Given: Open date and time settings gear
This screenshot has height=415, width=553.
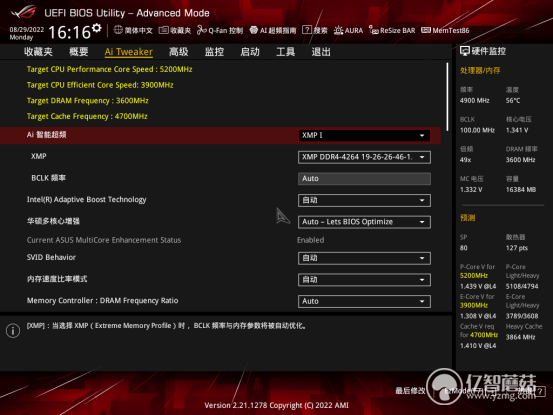Looking at the screenshot, I should (x=97, y=28).
